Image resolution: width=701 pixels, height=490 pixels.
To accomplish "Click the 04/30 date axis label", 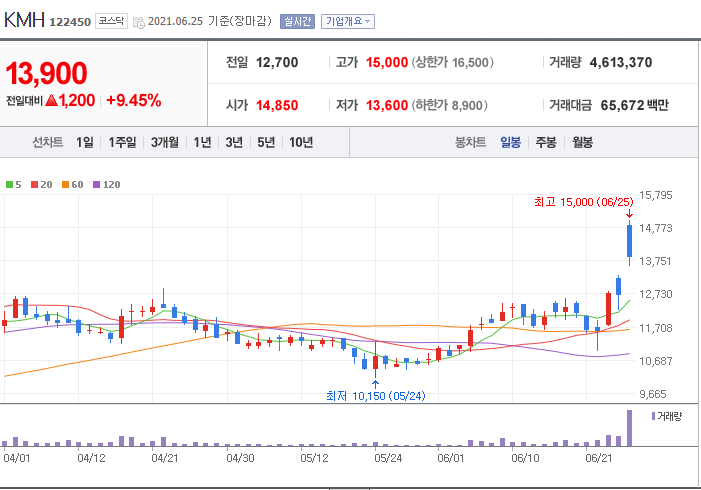I will (x=240, y=458).
